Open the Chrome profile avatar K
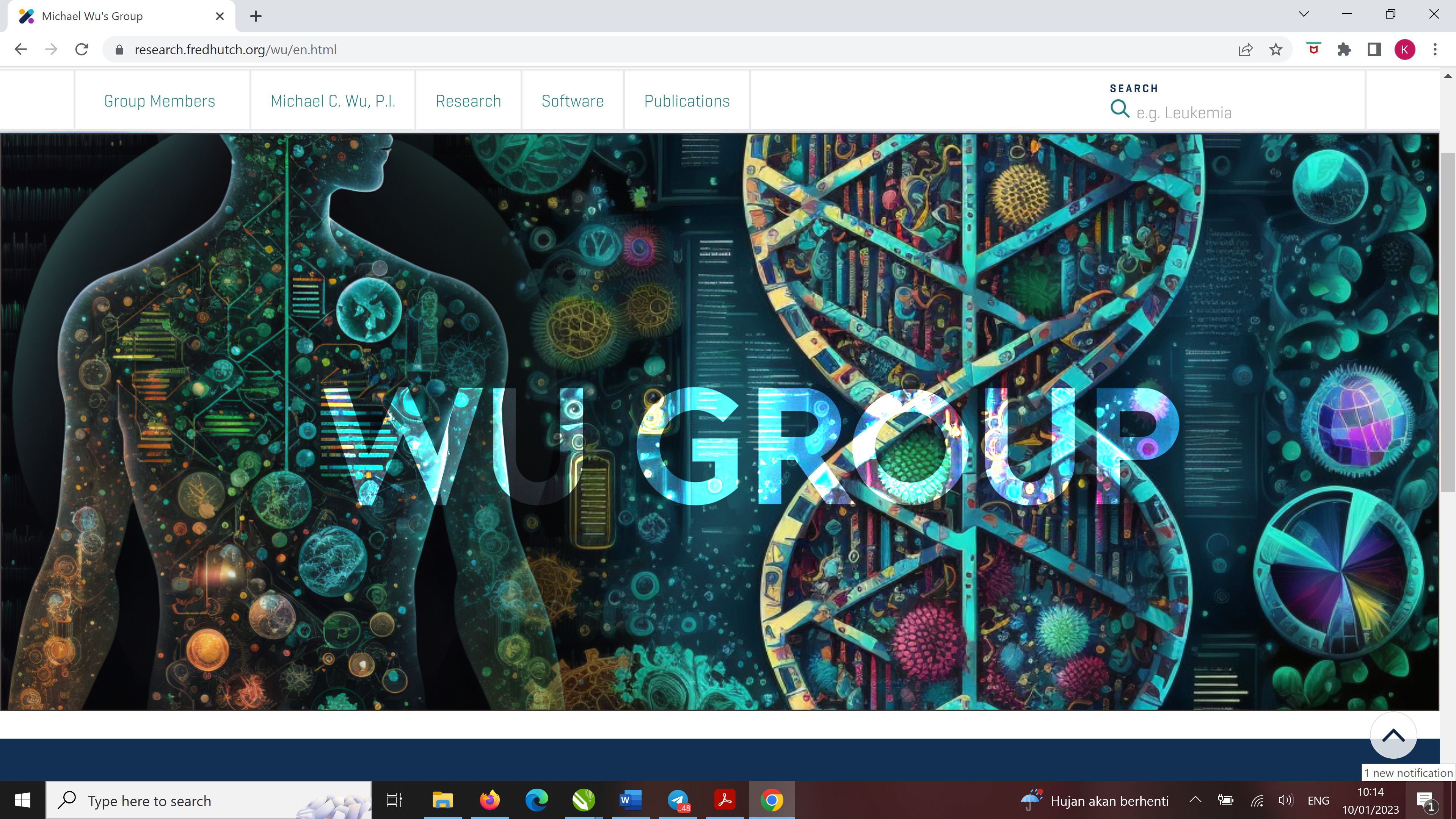 click(1404, 50)
